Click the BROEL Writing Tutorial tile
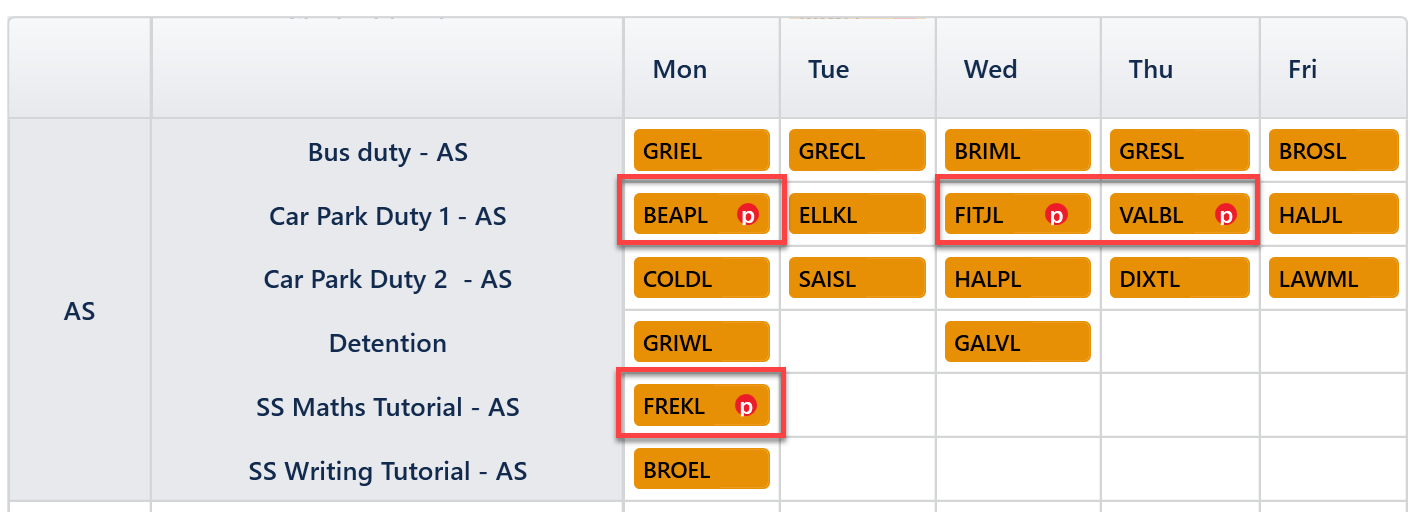Screen dimensions: 1417x512 click(x=701, y=470)
